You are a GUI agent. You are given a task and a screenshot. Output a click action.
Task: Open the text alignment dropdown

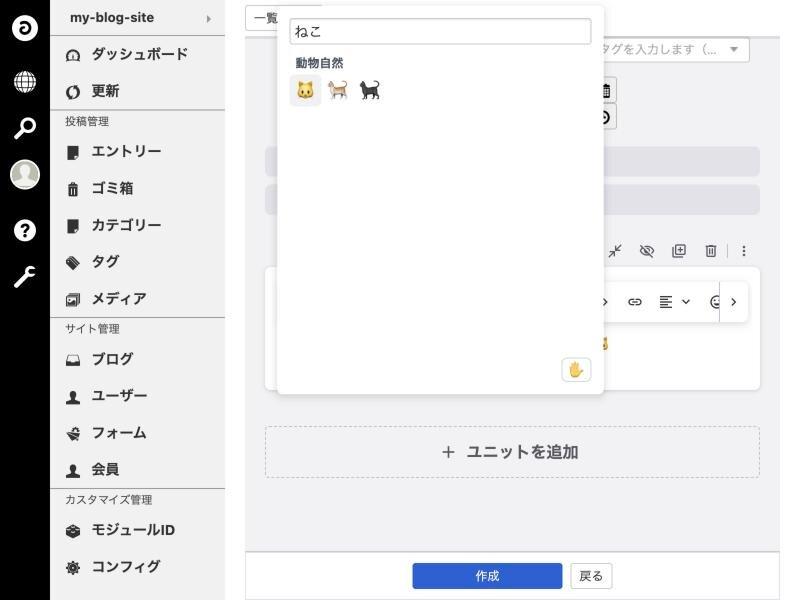[674, 302]
